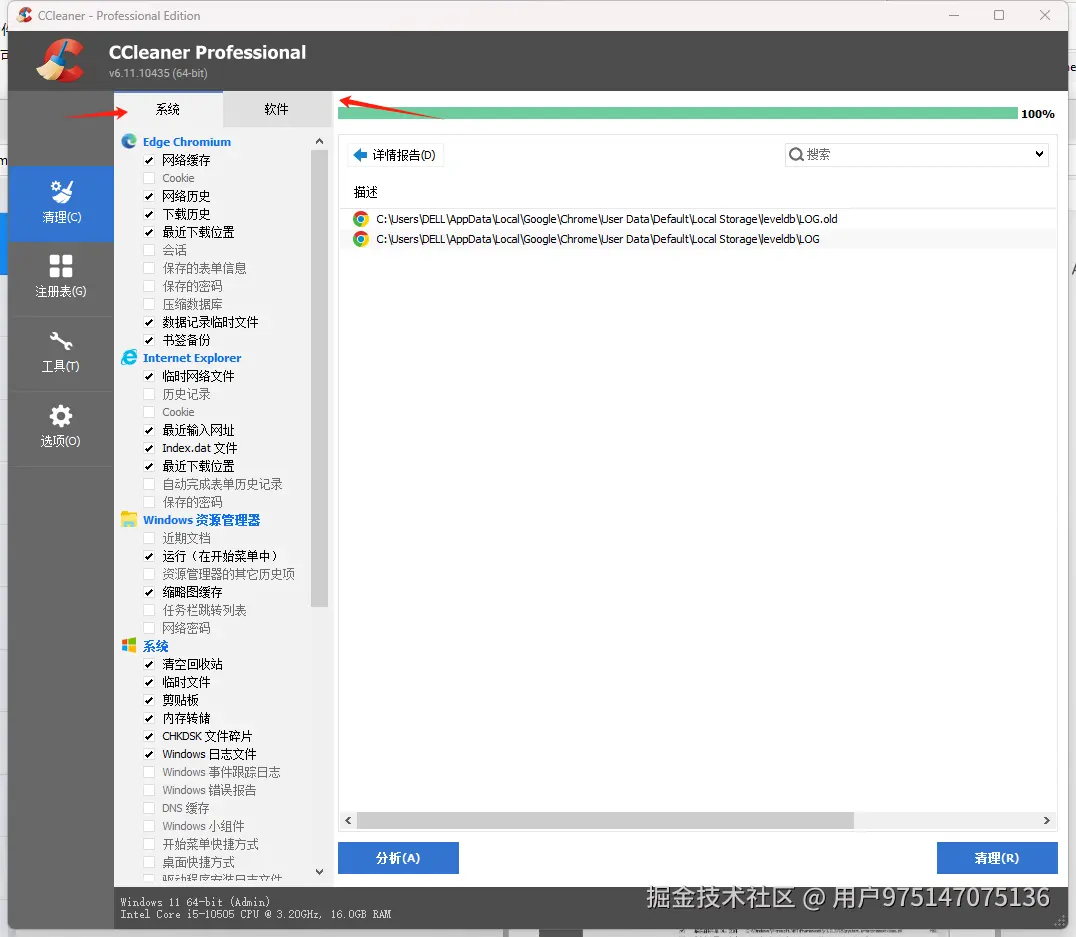This screenshot has width=1076, height=937.
Task: Click the Edge Chromium browser icon
Action: coord(129,141)
